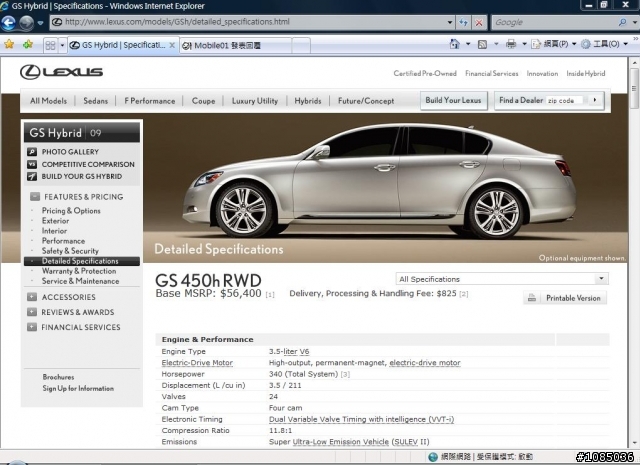Open the tab list dropdown arrow

point(62,45)
